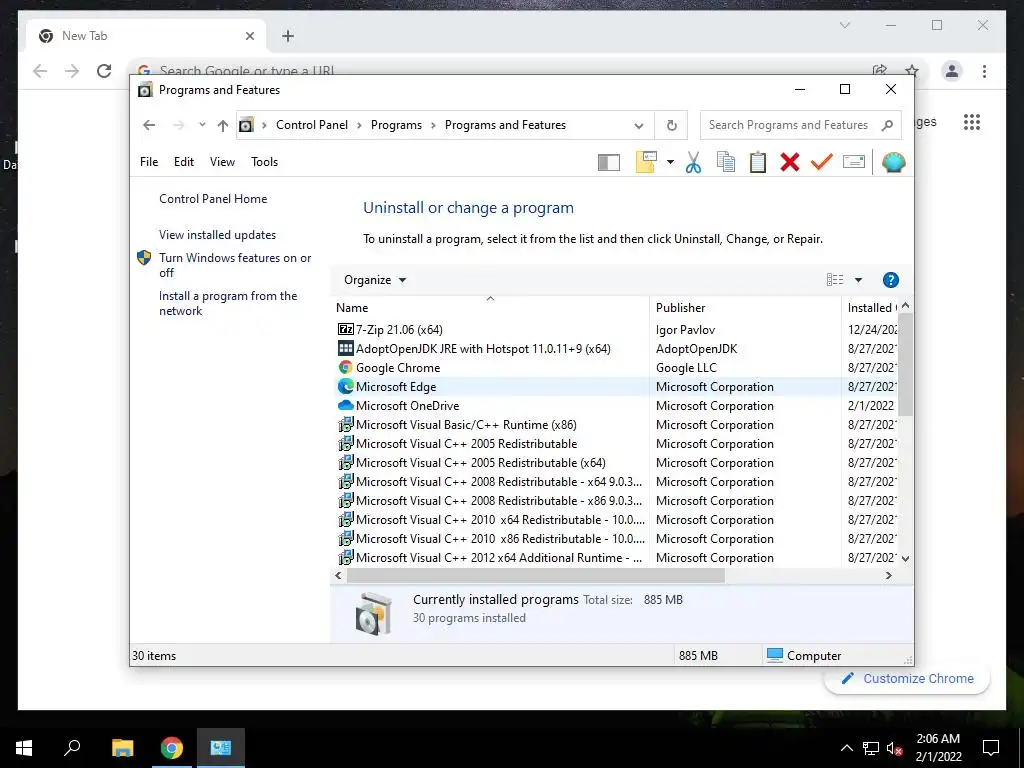The width and height of the screenshot is (1024, 768).
Task: Open the Tools menu
Action: click(x=264, y=162)
